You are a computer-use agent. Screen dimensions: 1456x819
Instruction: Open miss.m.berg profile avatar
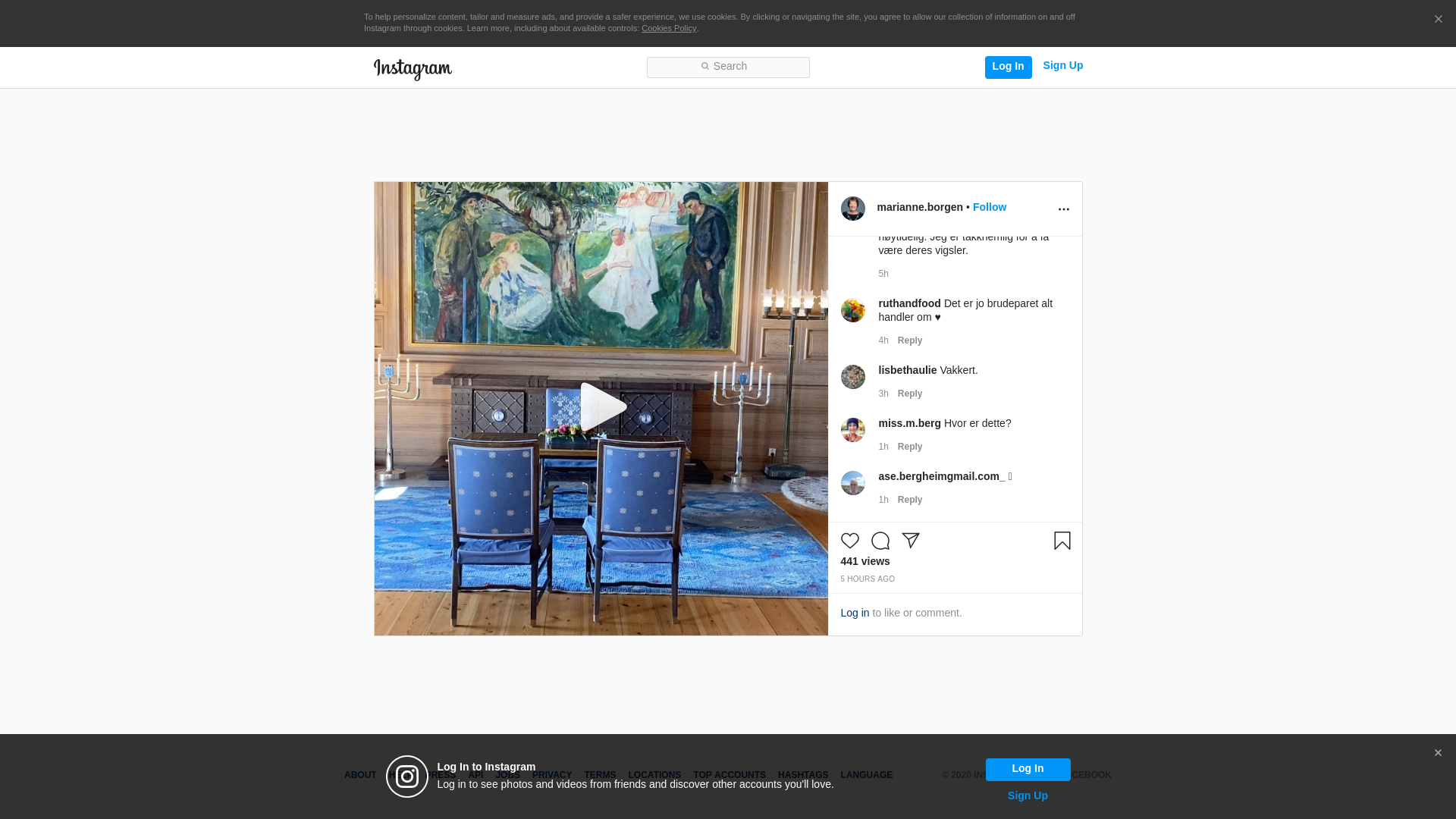tap(853, 430)
